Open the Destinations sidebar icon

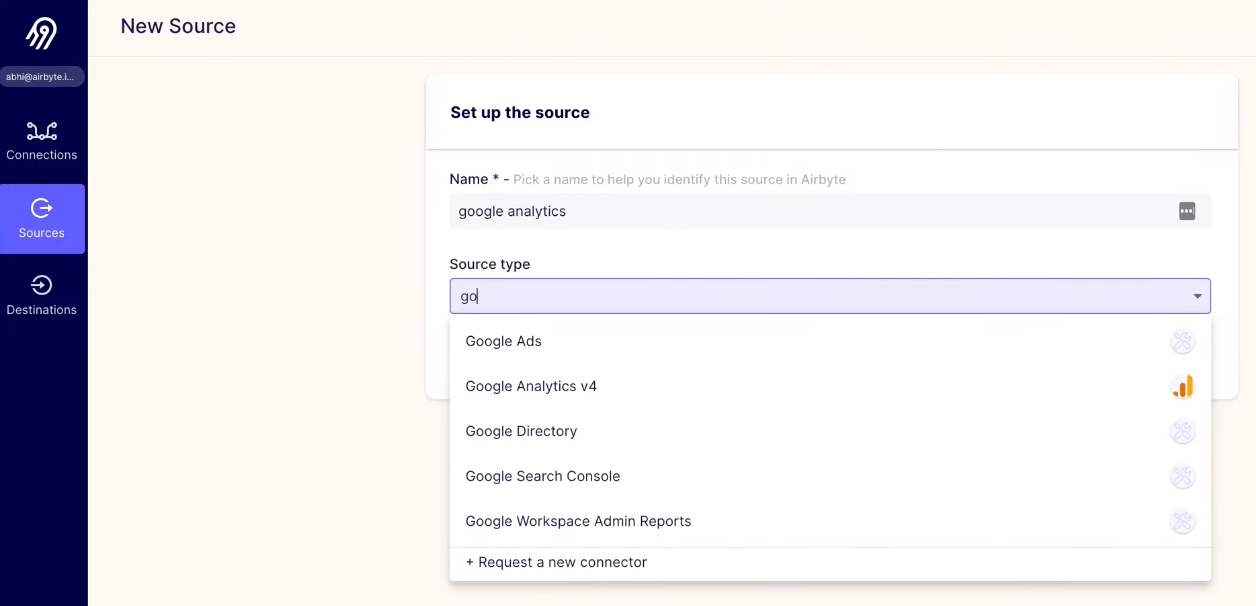42,286
